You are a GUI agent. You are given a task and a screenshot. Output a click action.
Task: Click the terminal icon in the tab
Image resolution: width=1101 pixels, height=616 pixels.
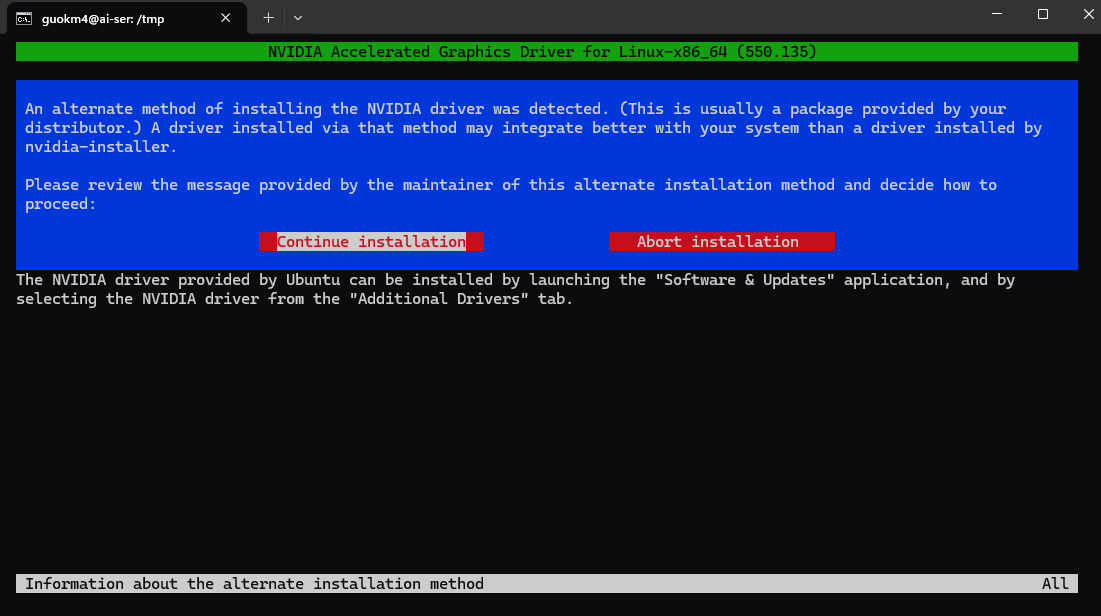pyautogui.click(x=23, y=18)
